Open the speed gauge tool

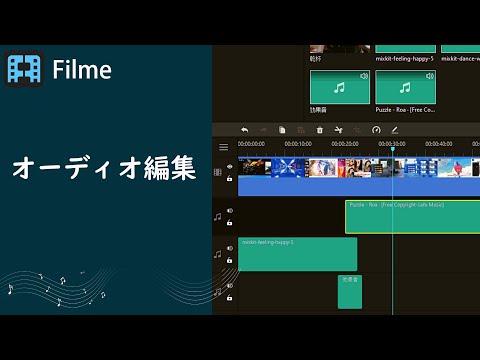[376, 130]
